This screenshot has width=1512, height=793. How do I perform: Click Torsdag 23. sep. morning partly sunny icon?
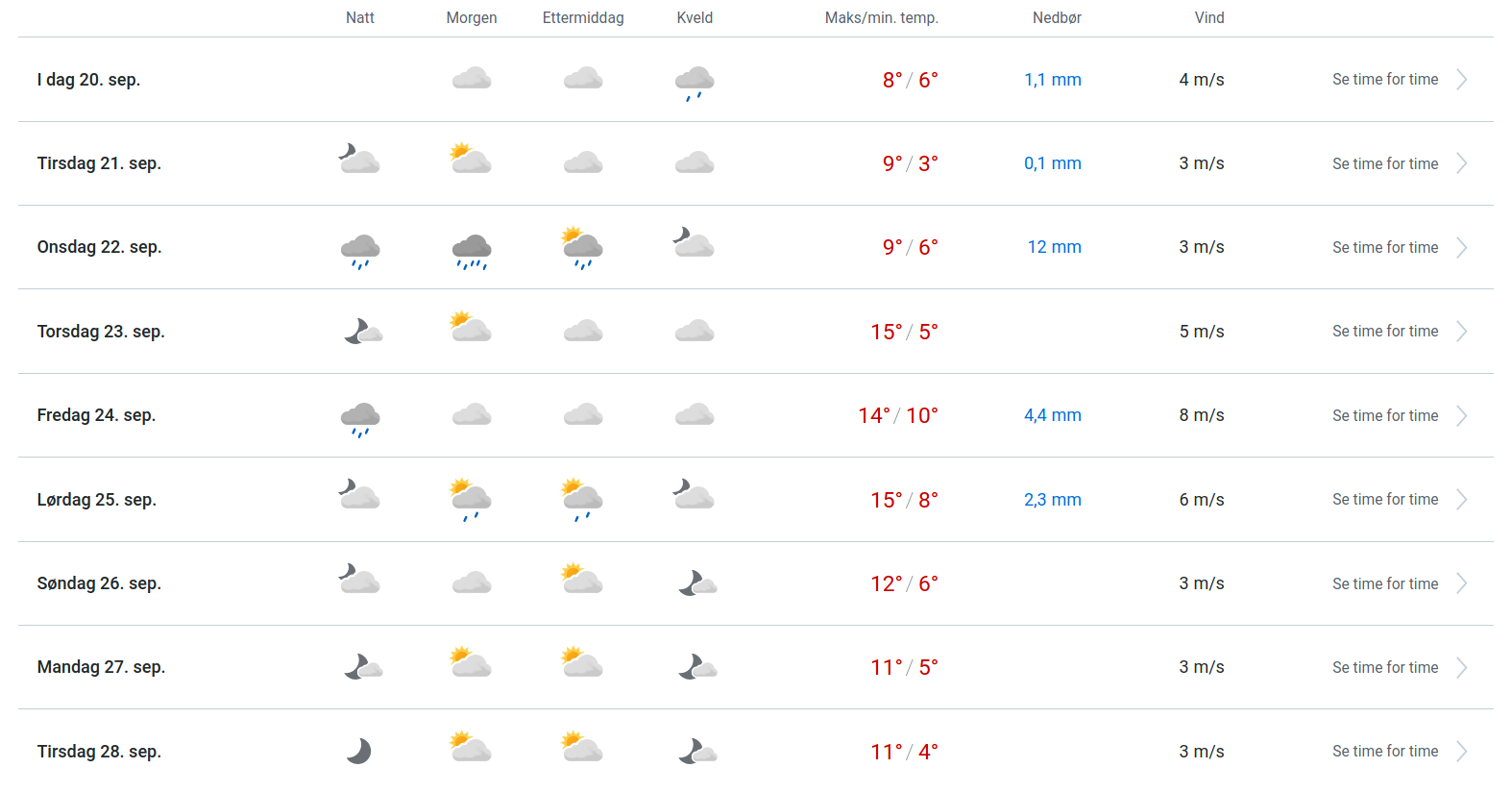[471, 328]
